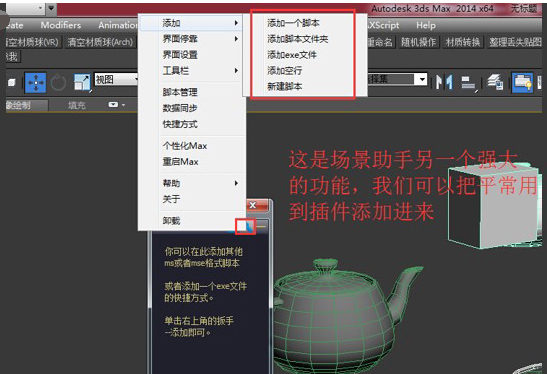Select the Move tool in main toolbar
This screenshot has height=374, width=547.
(35, 83)
